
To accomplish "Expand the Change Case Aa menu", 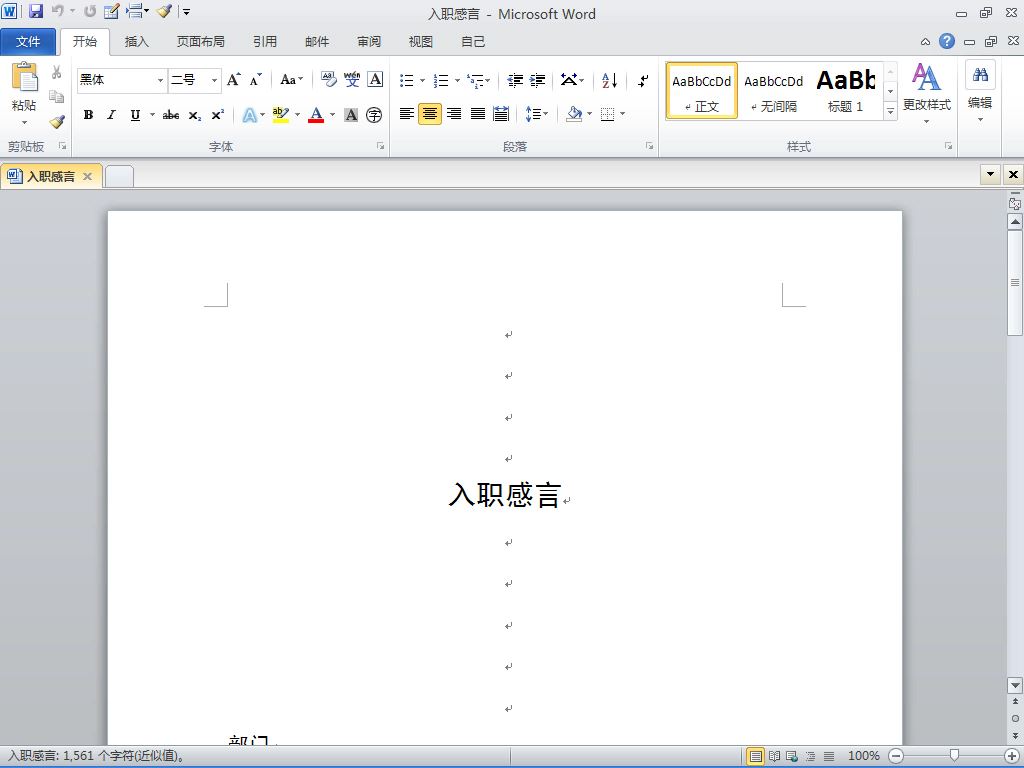I will (292, 80).
